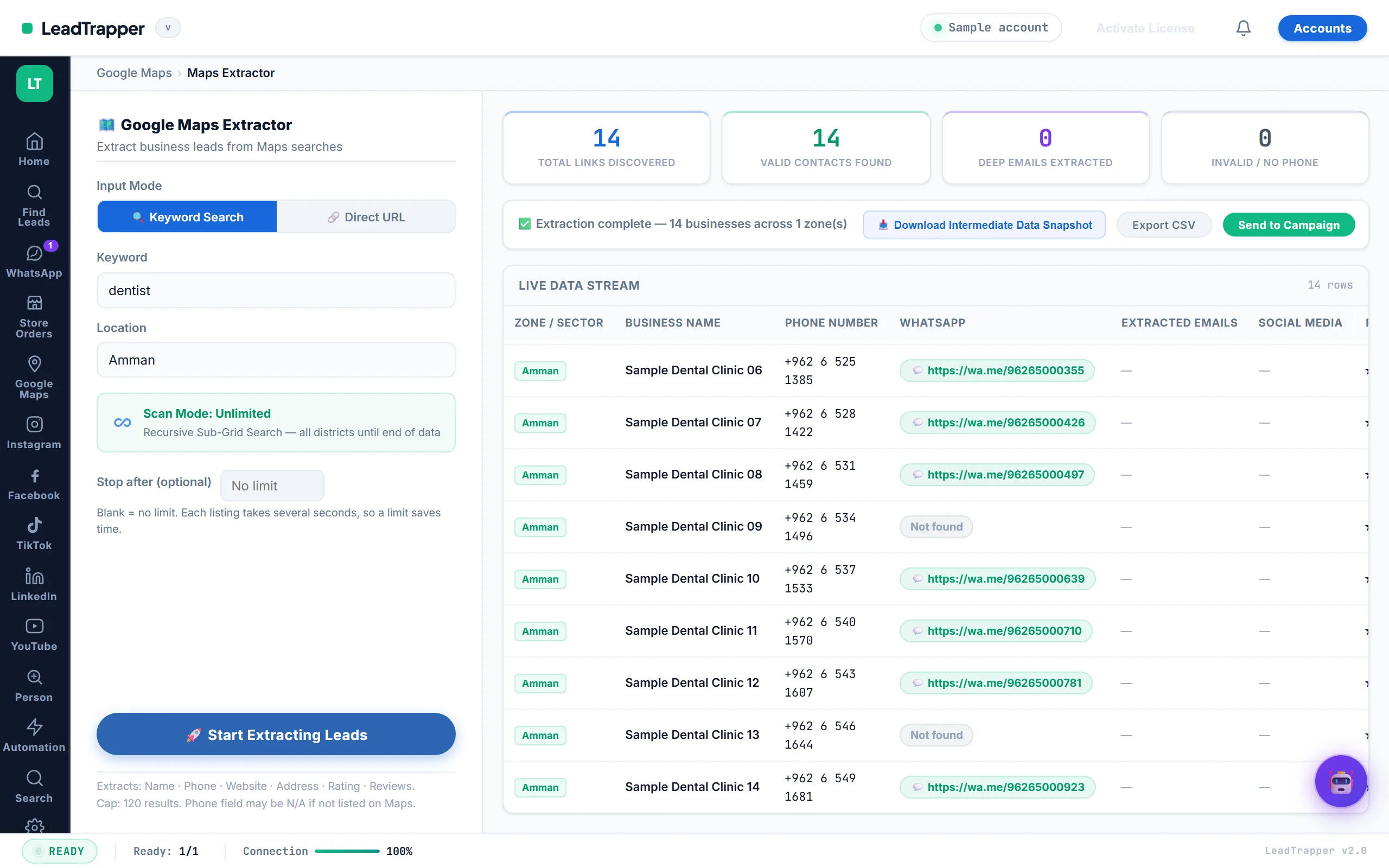This screenshot has width=1389, height=868.
Task: Open Store Orders in sidebar
Action: point(34,316)
